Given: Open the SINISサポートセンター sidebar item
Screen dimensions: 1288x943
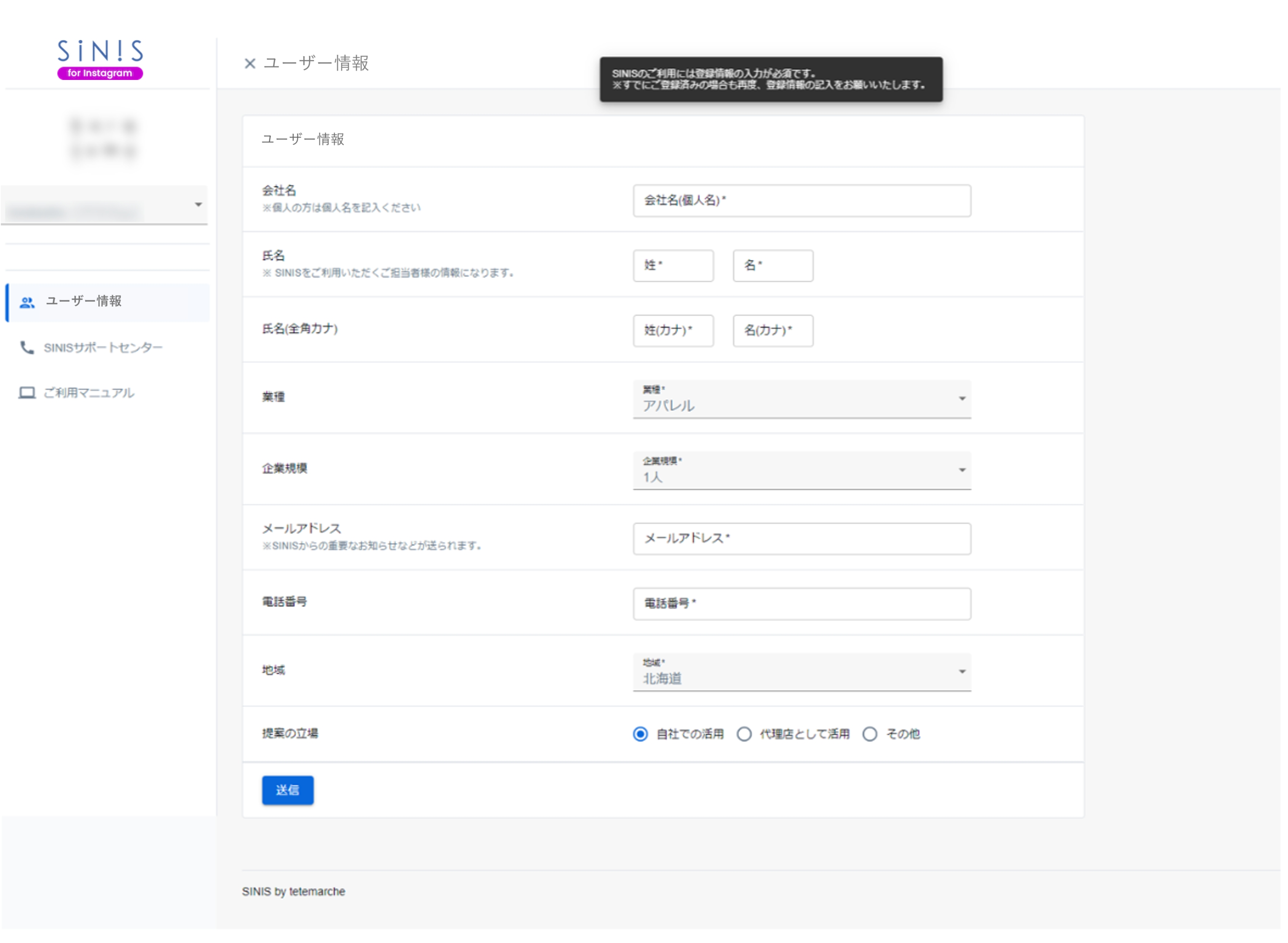Looking at the screenshot, I should [103, 347].
